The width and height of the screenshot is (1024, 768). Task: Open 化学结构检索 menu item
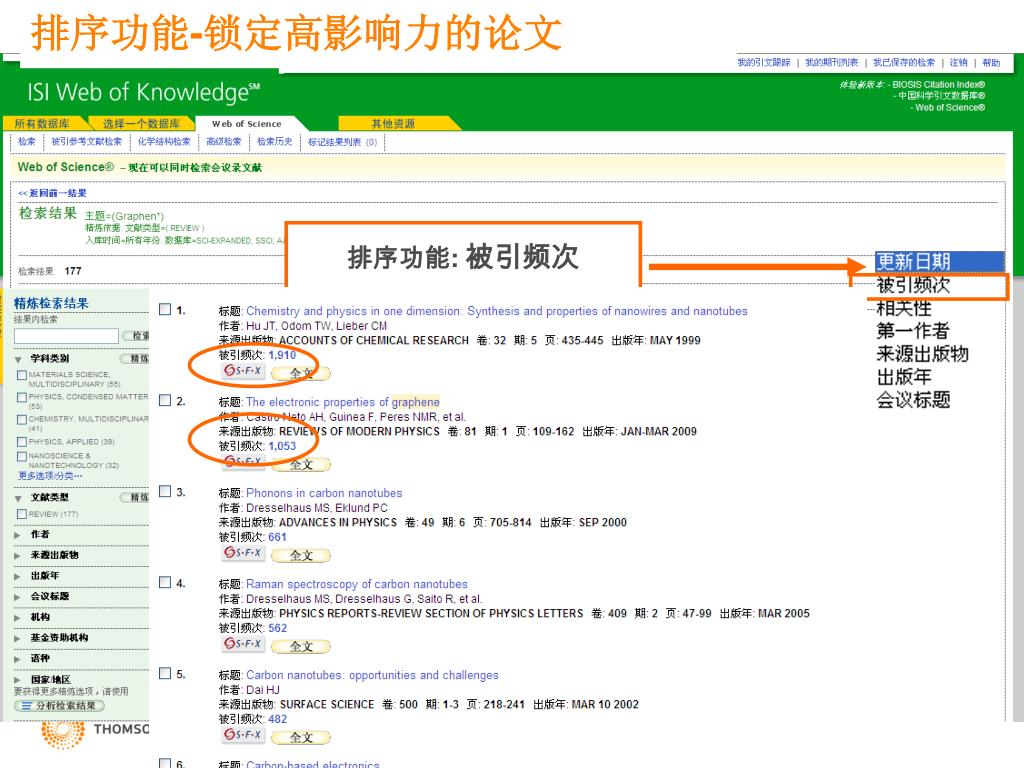164,142
